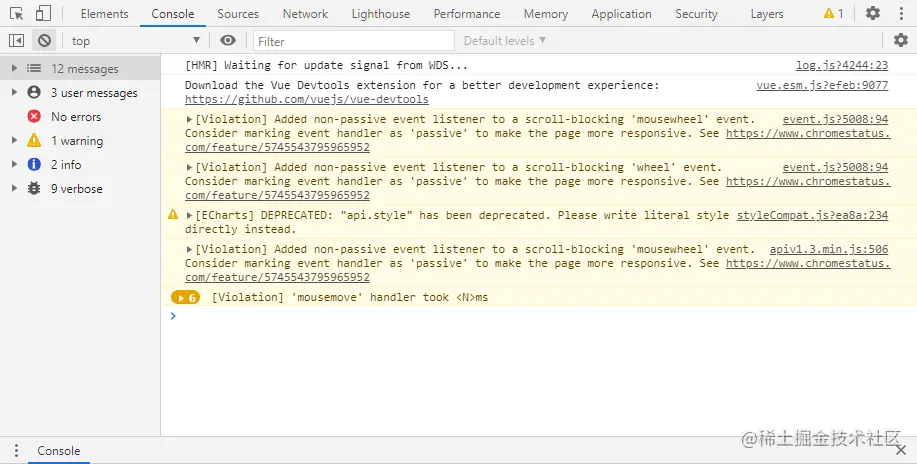Open DevTools settings gear in tab bar
The image size is (917, 464).
tap(873, 13)
